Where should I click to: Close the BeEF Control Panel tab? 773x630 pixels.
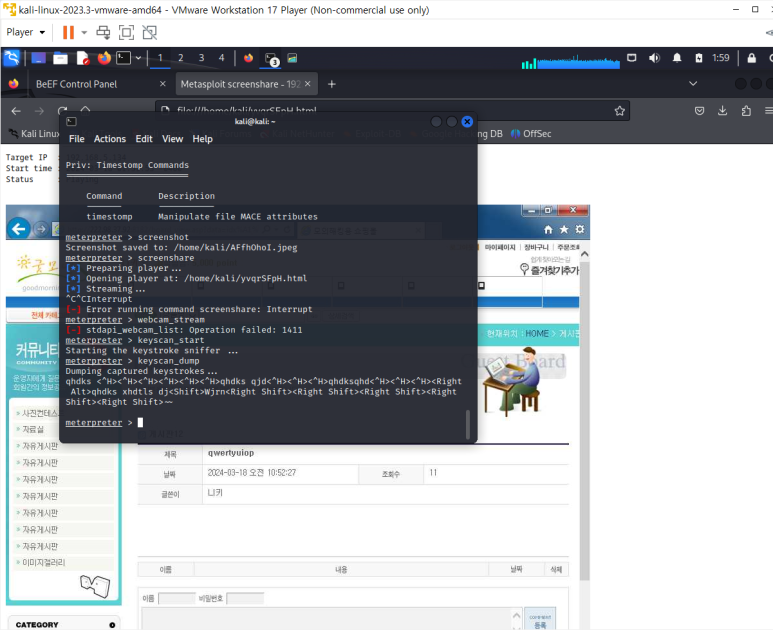point(163,84)
